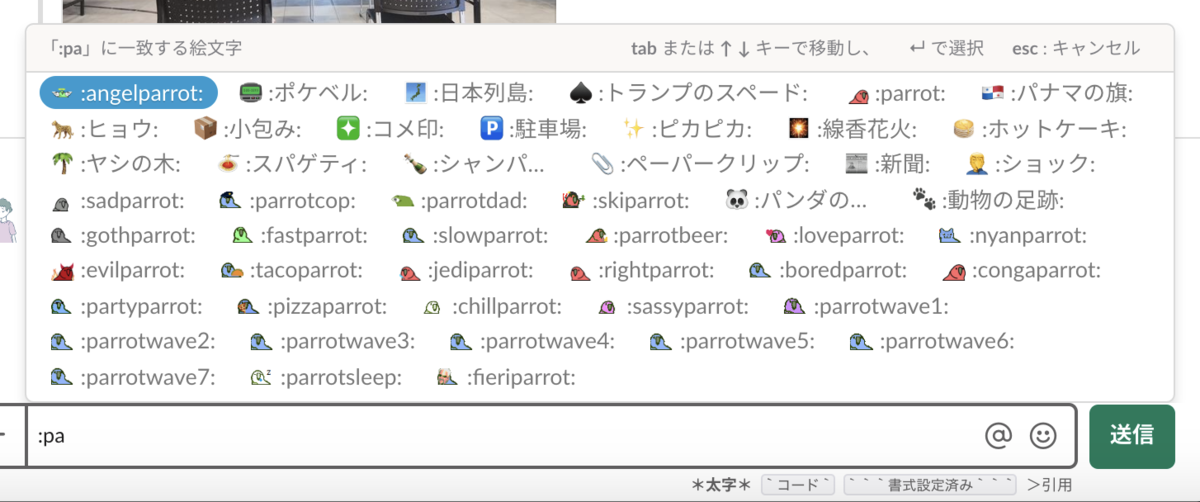The height and width of the screenshot is (502, 1200).
Task: Click the 送信 send button
Action: click(x=1131, y=435)
